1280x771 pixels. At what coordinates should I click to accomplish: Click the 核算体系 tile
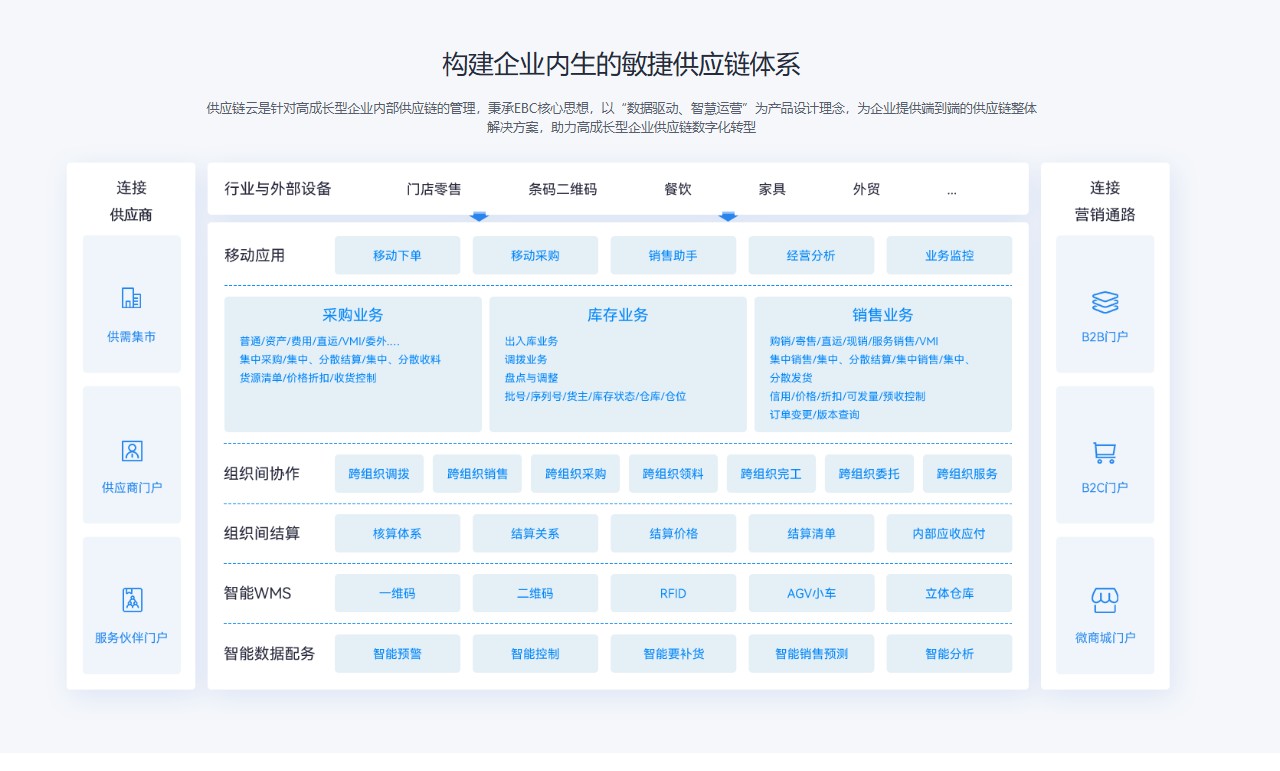(x=397, y=533)
